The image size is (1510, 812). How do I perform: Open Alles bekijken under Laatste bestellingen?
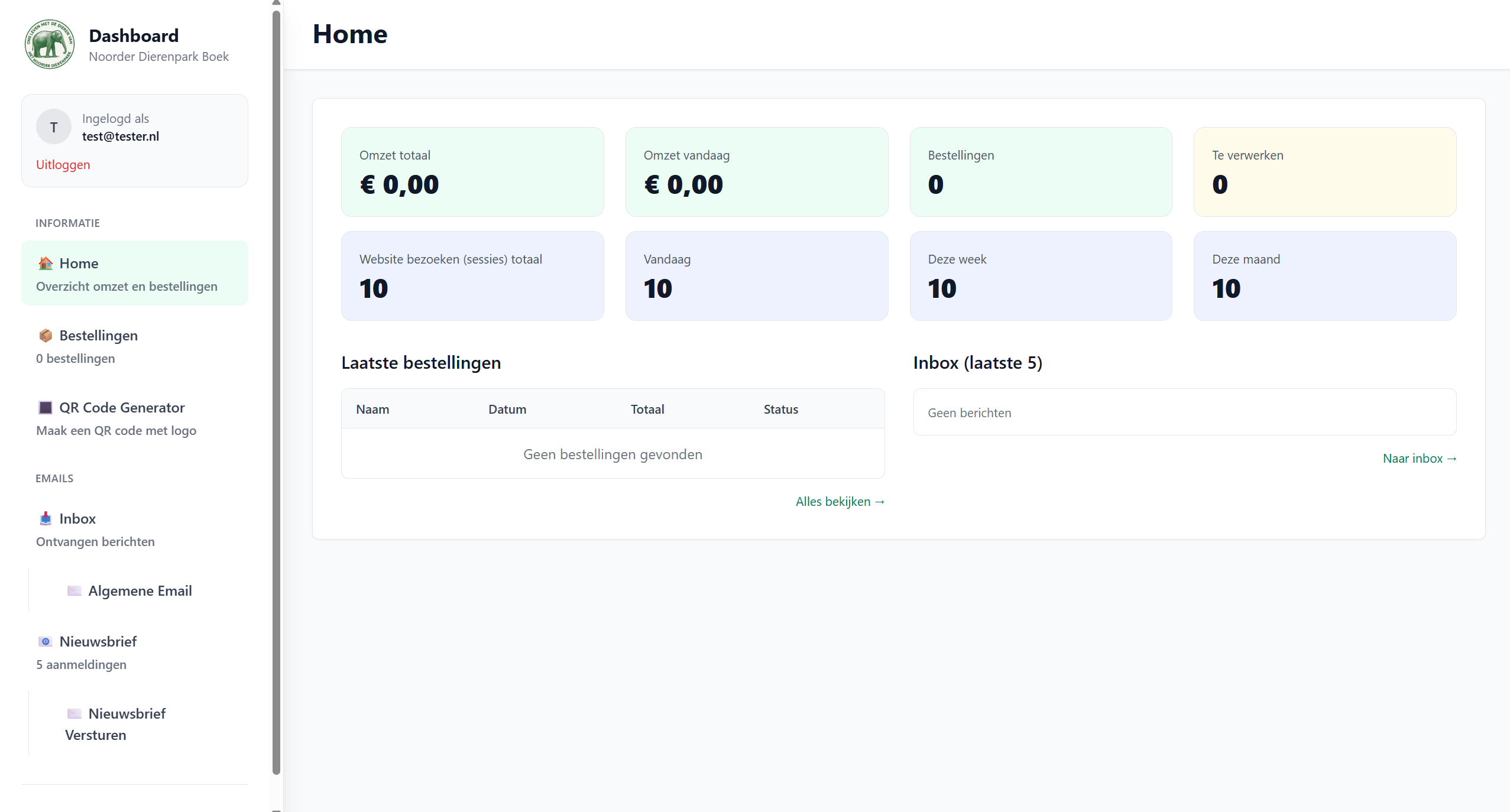[x=840, y=501]
